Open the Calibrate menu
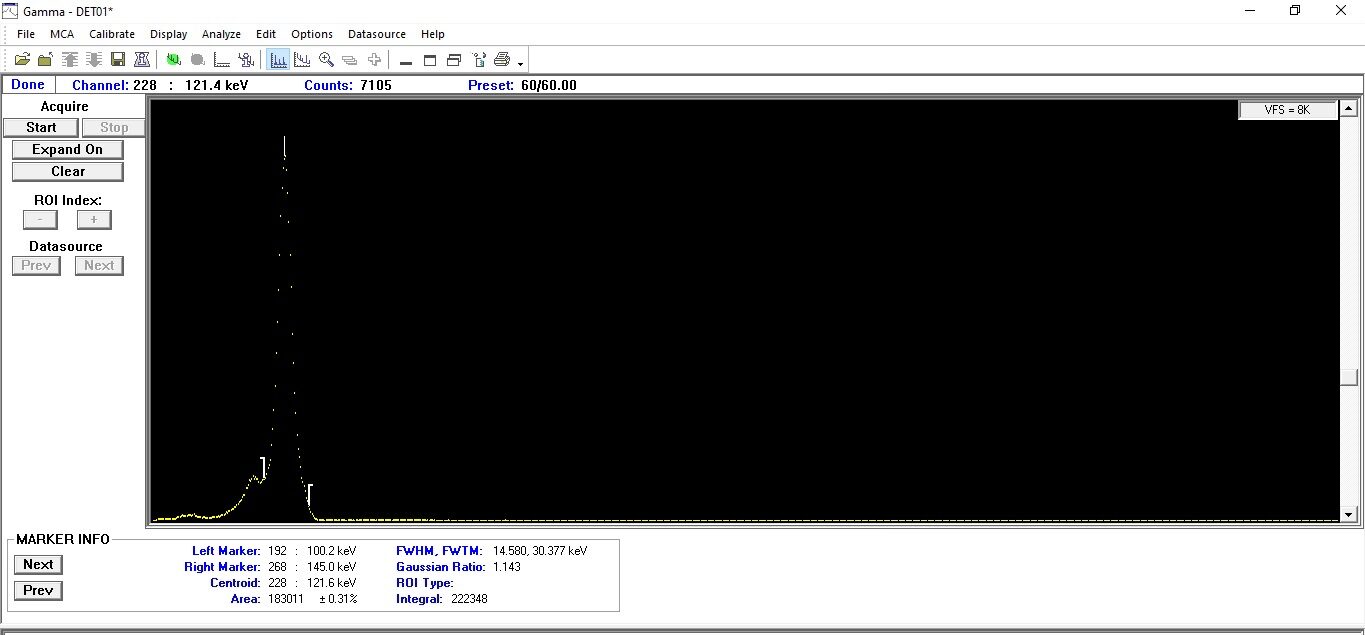The height and width of the screenshot is (635, 1365). [112, 34]
